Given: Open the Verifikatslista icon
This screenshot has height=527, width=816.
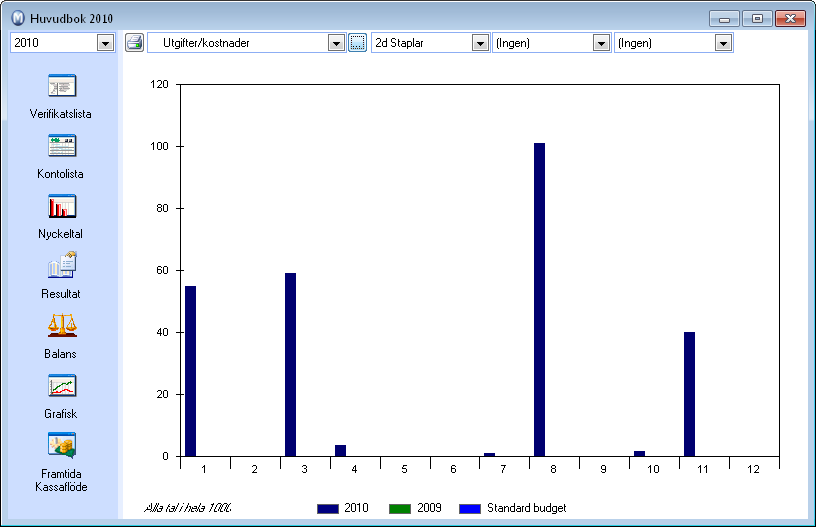Looking at the screenshot, I should [62, 86].
